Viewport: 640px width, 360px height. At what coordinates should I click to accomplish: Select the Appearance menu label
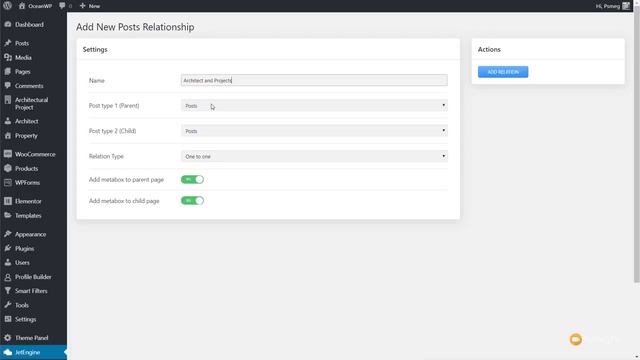[31, 234]
